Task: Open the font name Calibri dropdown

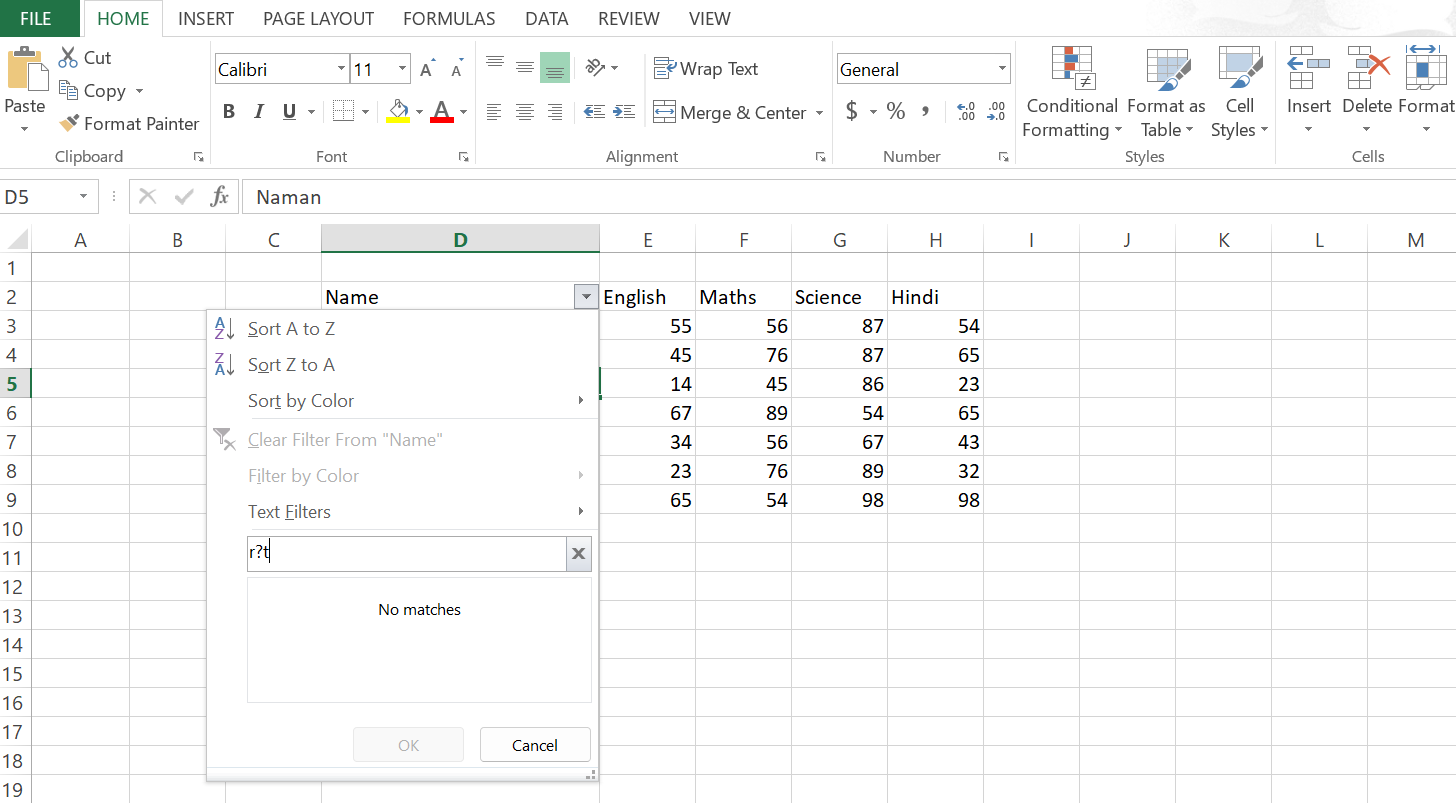Action: click(341, 69)
